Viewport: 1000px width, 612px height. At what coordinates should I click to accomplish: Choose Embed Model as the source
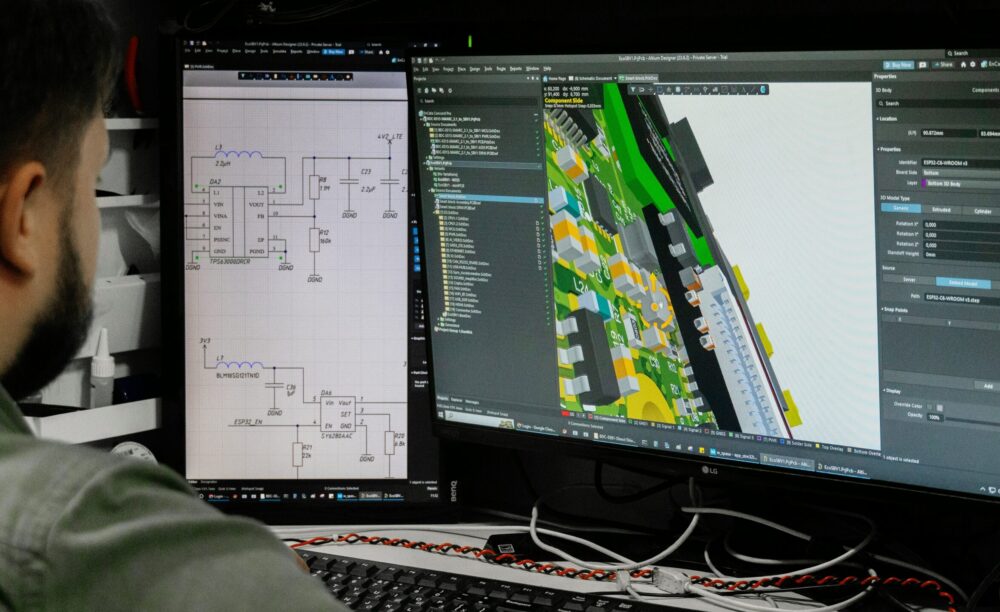point(964,283)
